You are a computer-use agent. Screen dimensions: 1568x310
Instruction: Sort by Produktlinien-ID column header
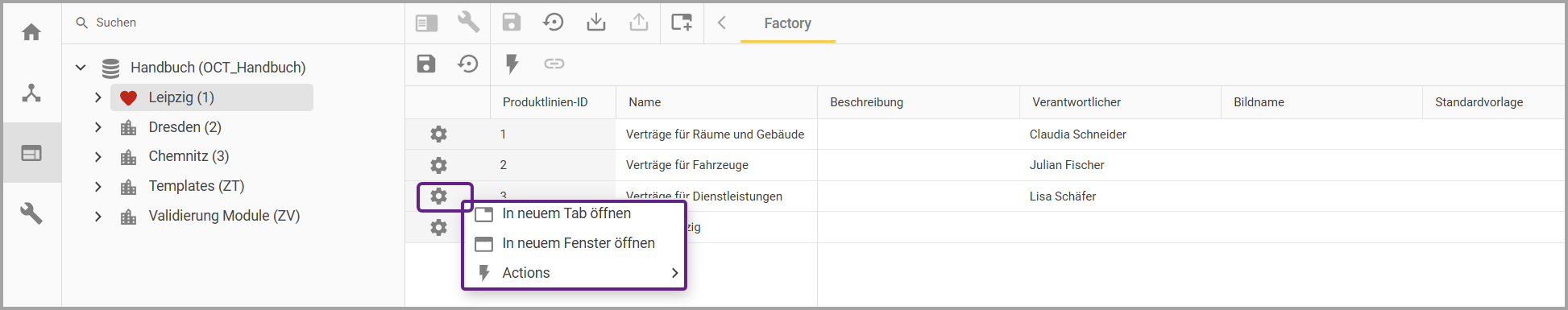tap(545, 102)
